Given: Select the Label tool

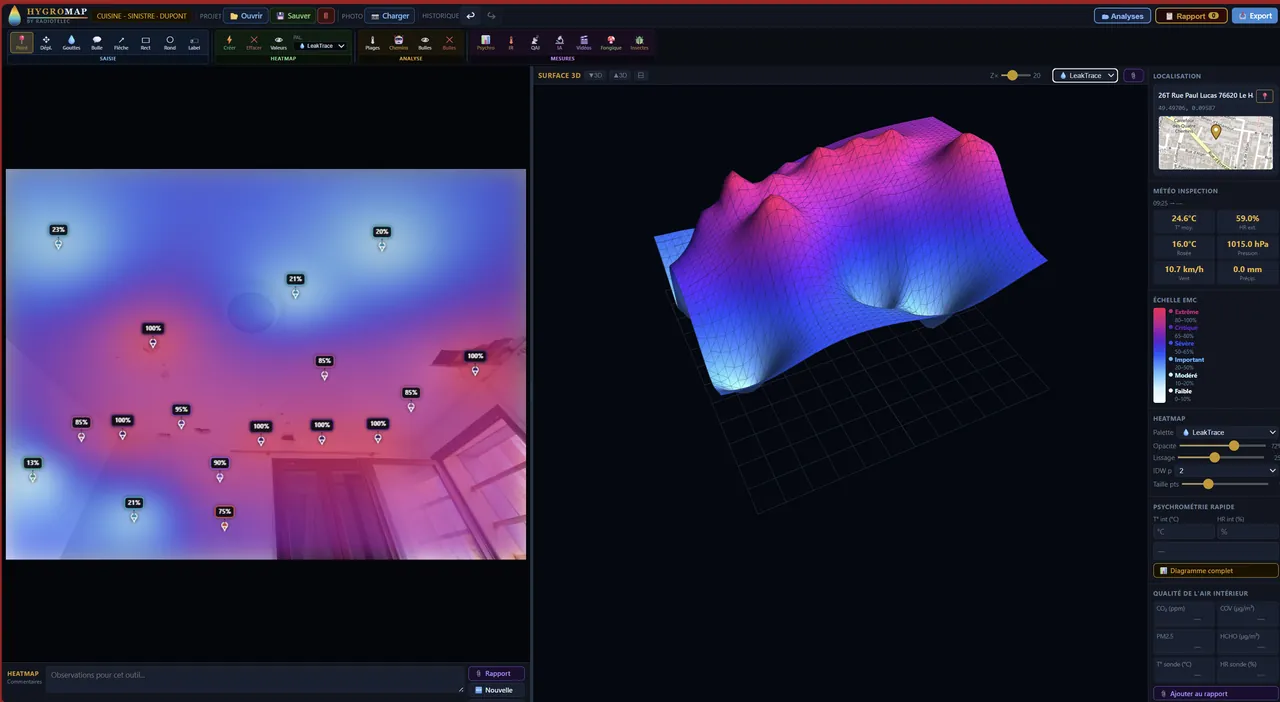Looking at the screenshot, I should tap(194, 42).
